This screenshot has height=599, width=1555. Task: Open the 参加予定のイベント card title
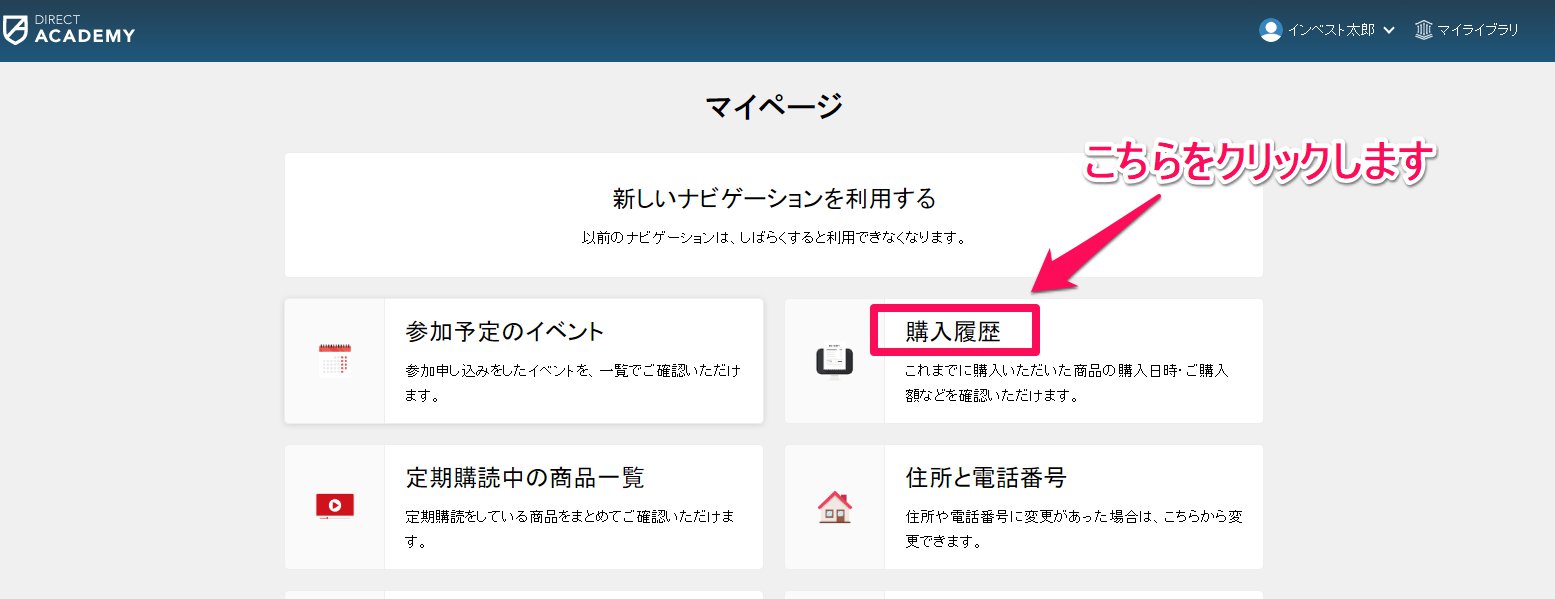pos(506,331)
